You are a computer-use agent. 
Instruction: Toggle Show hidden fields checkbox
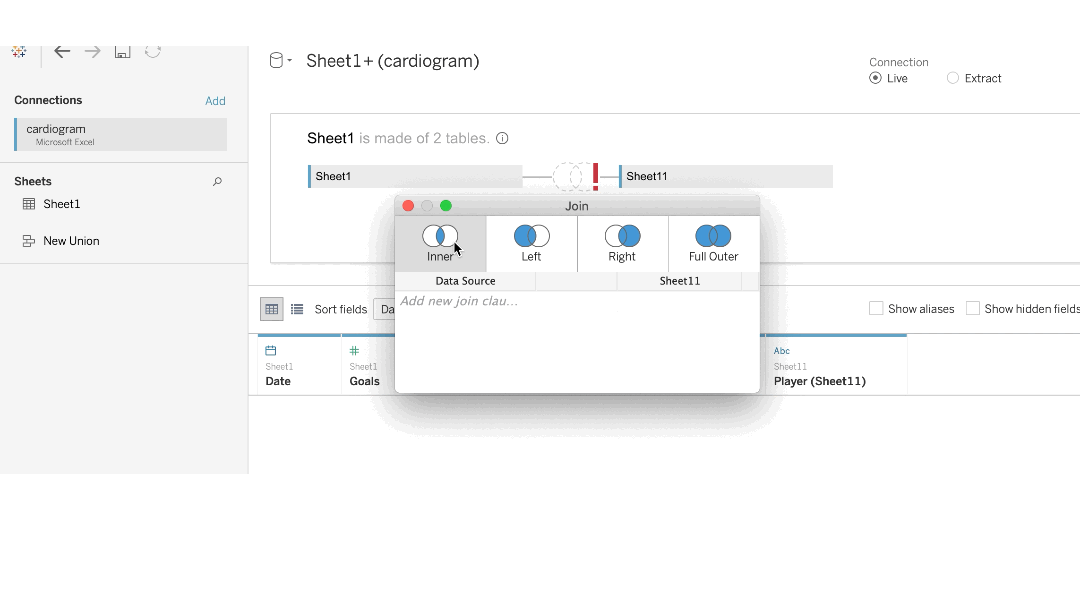[973, 308]
